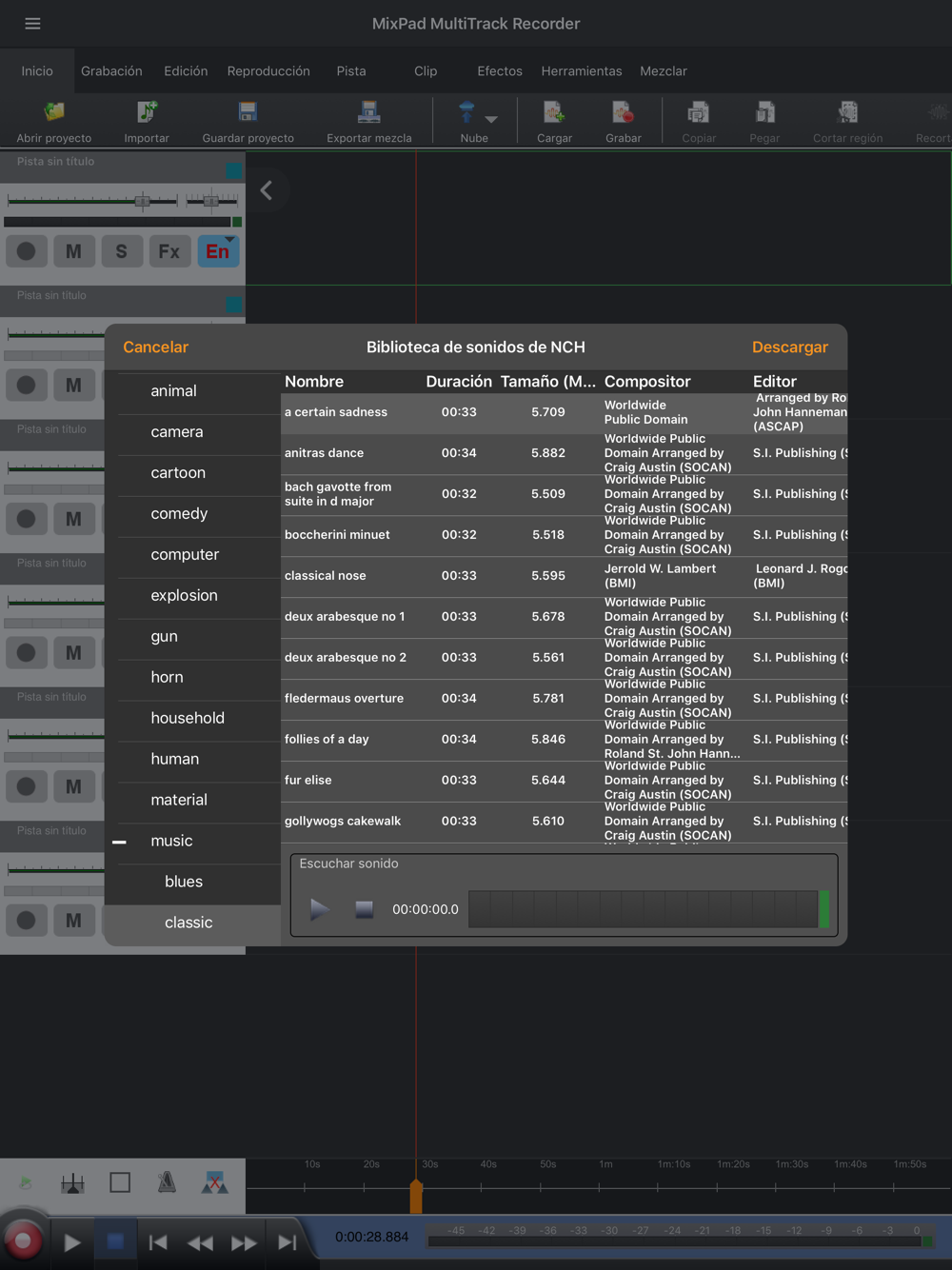Open the Nube dropdown arrow
Screen dimensions: 952x1270
491,119
